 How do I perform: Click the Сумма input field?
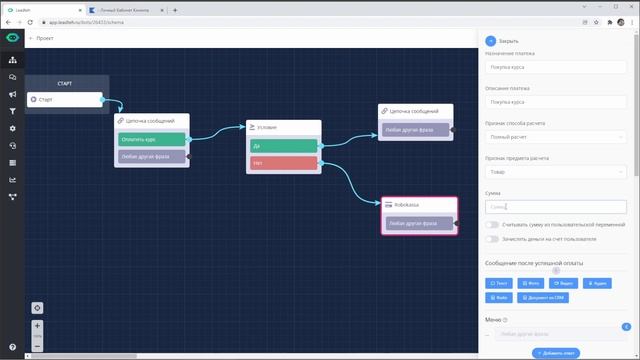556,207
